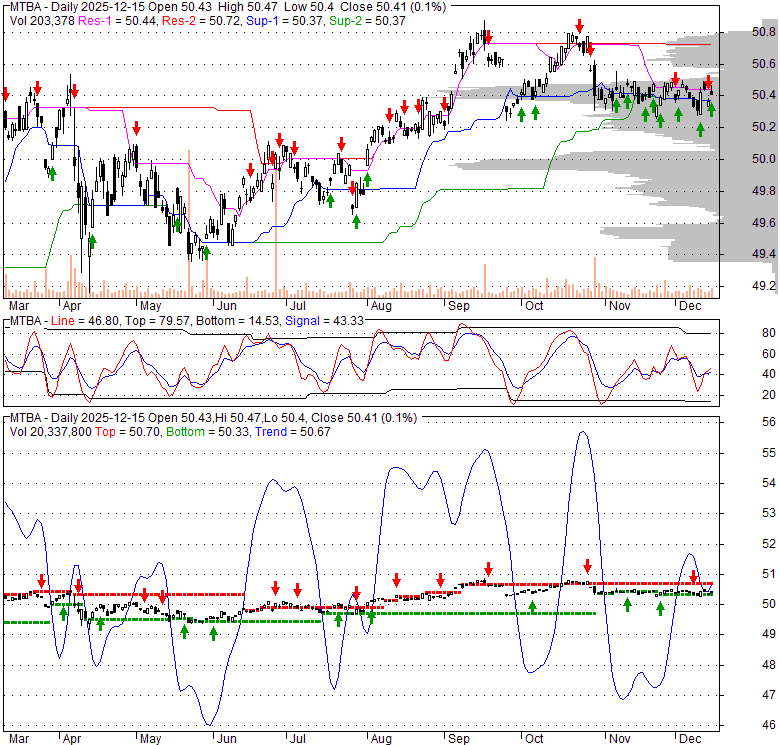Click 'High 50.47' in the top chart header
The width and height of the screenshot is (780, 745).
pos(248,7)
